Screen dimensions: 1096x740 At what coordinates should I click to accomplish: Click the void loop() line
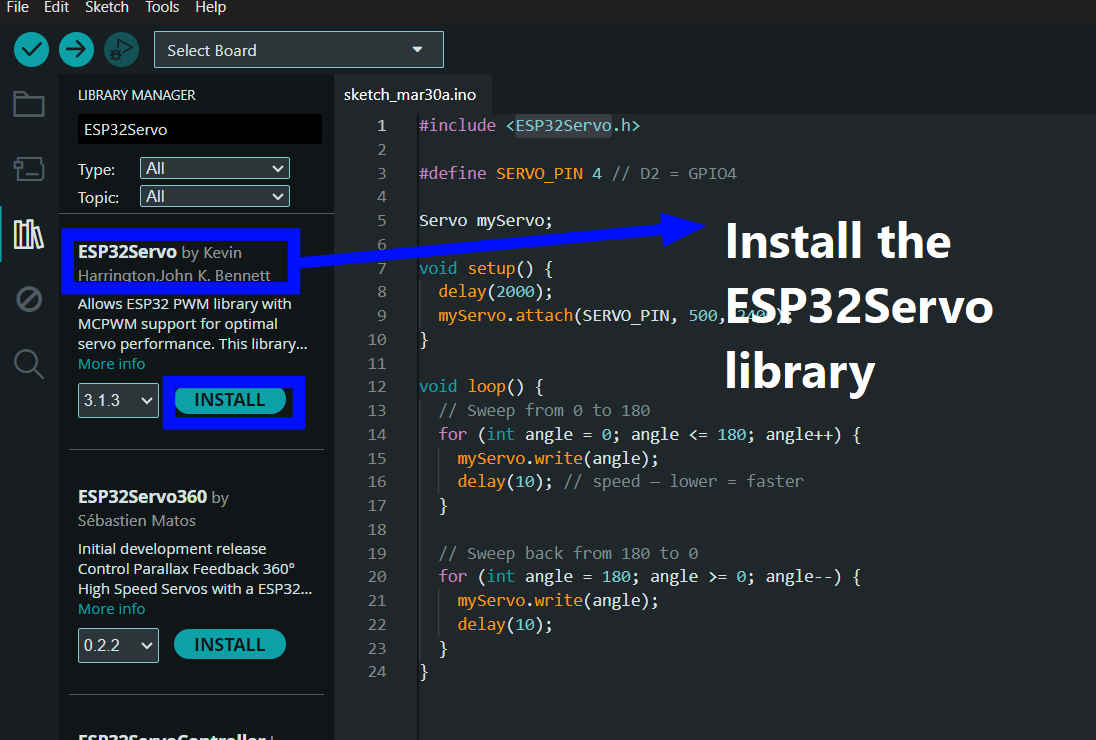(481, 386)
